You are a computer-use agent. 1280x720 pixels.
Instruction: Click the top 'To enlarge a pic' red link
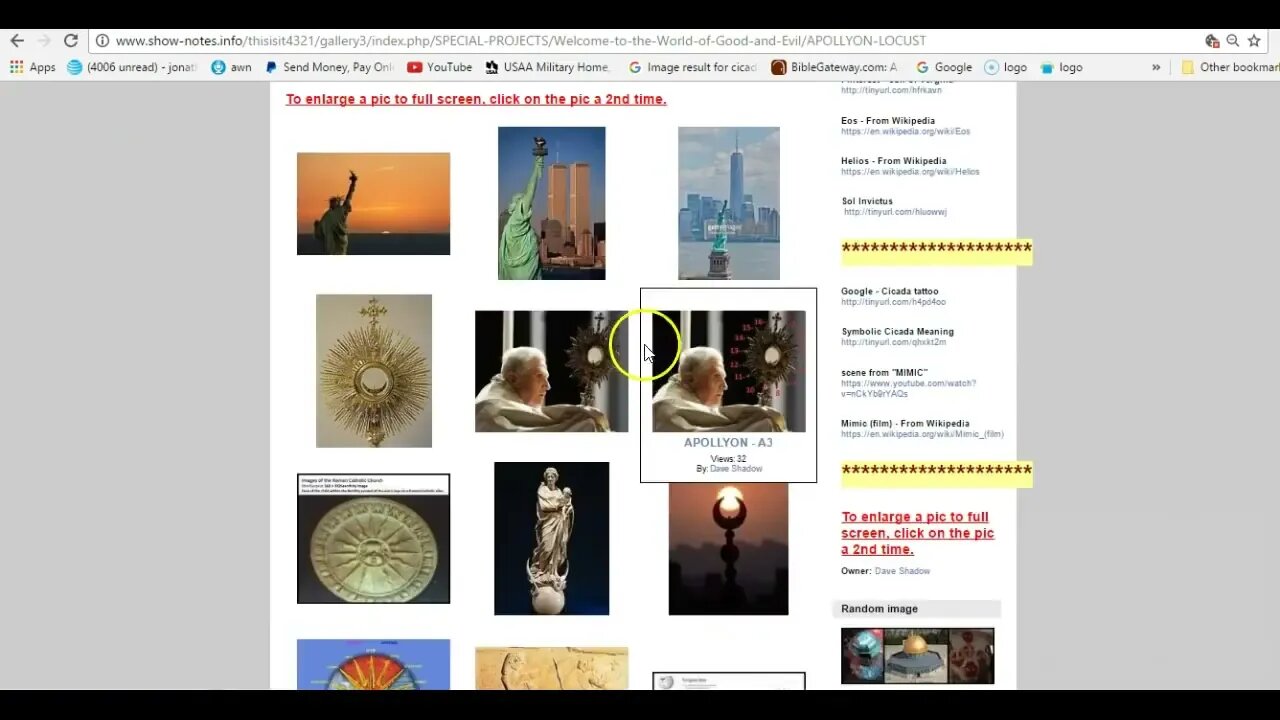[476, 99]
